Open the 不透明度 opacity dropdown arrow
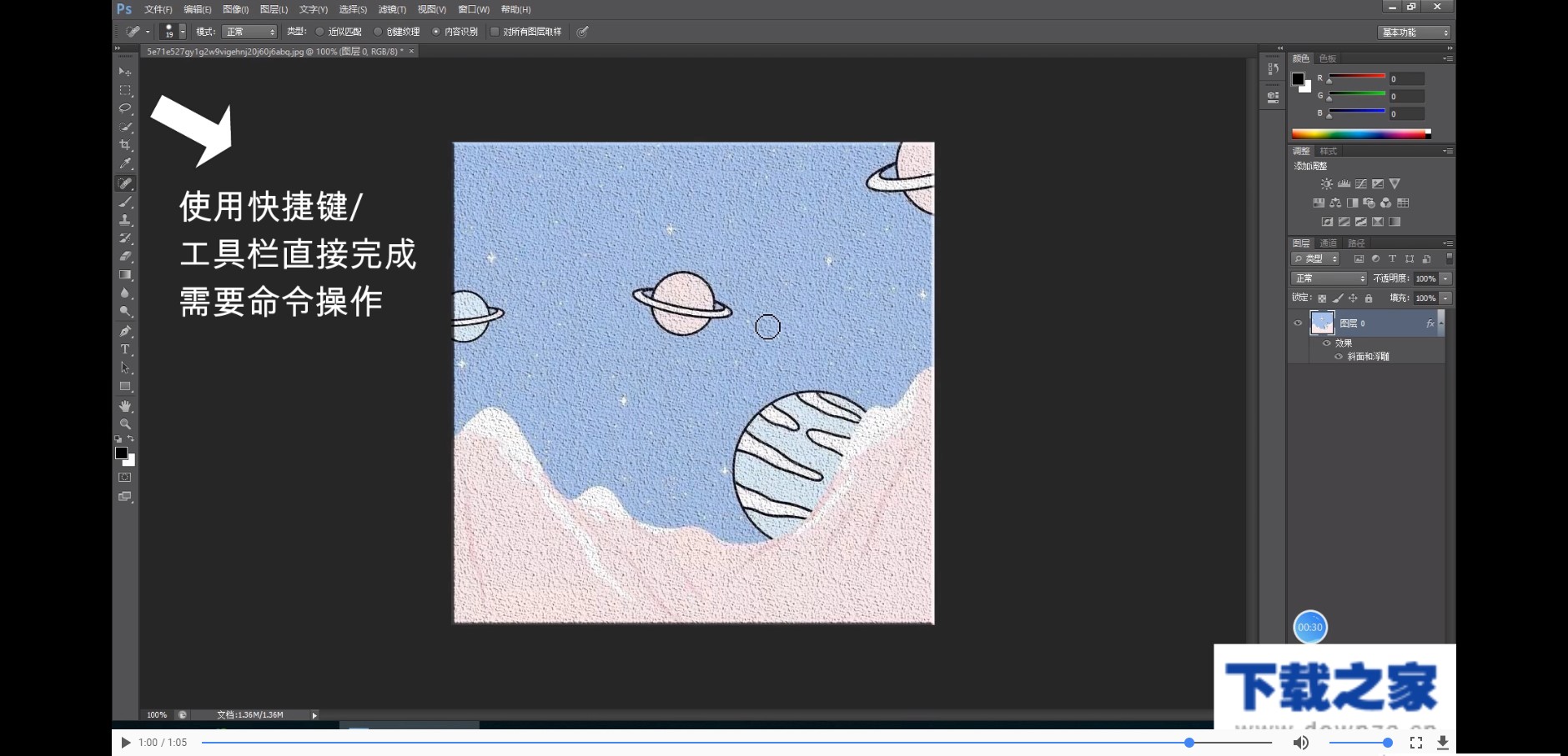1568x756 pixels. point(1445,278)
